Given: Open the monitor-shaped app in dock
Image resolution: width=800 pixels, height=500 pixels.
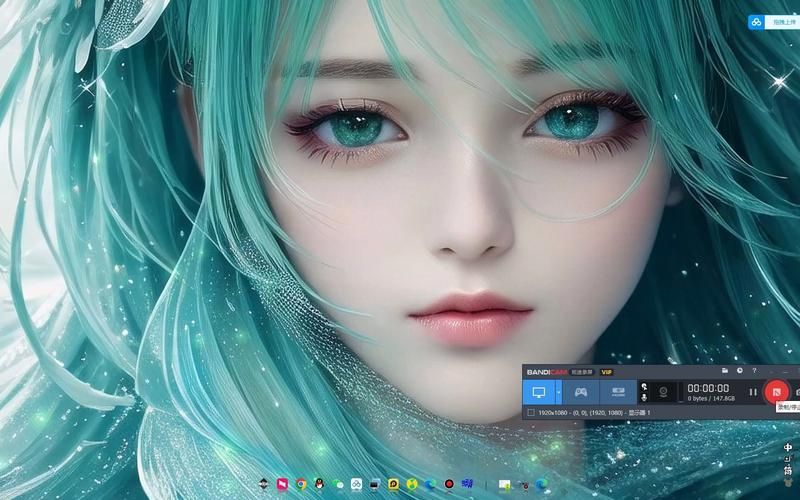Looking at the screenshot, I should pyautogui.click(x=375, y=484).
